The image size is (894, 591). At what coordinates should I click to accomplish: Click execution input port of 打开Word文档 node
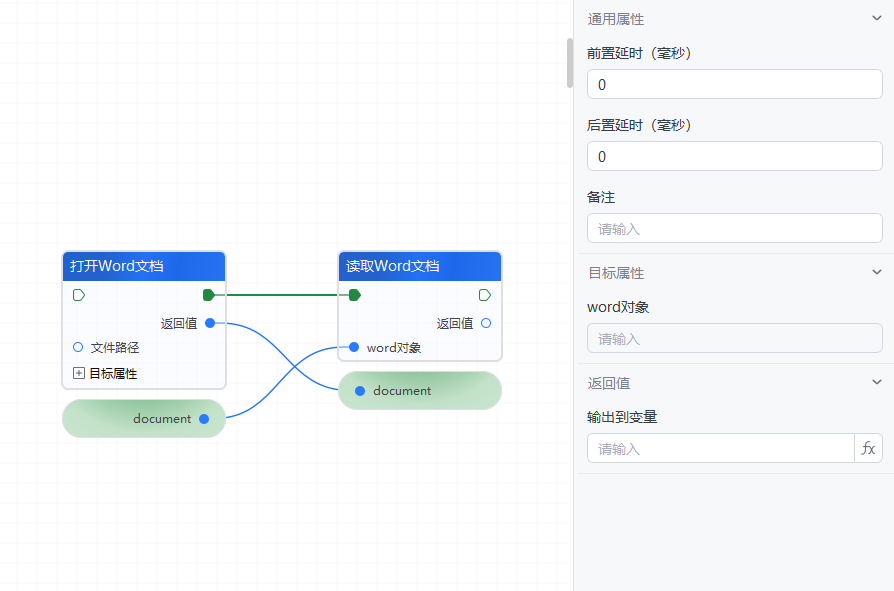tap(79, 295)
